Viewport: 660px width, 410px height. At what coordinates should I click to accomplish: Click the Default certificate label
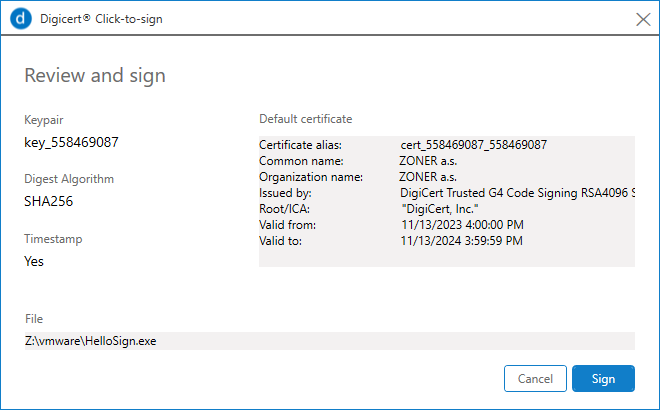[306, 119]
